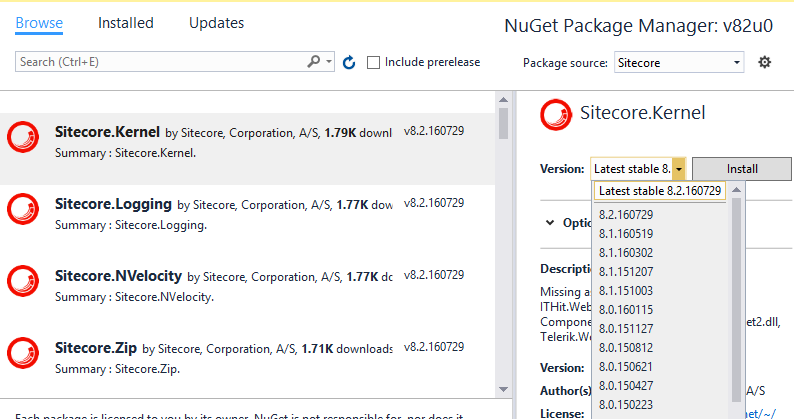Click the version dropdown scroll up arrow
The image size is (794, 419).
pos(737,189)
